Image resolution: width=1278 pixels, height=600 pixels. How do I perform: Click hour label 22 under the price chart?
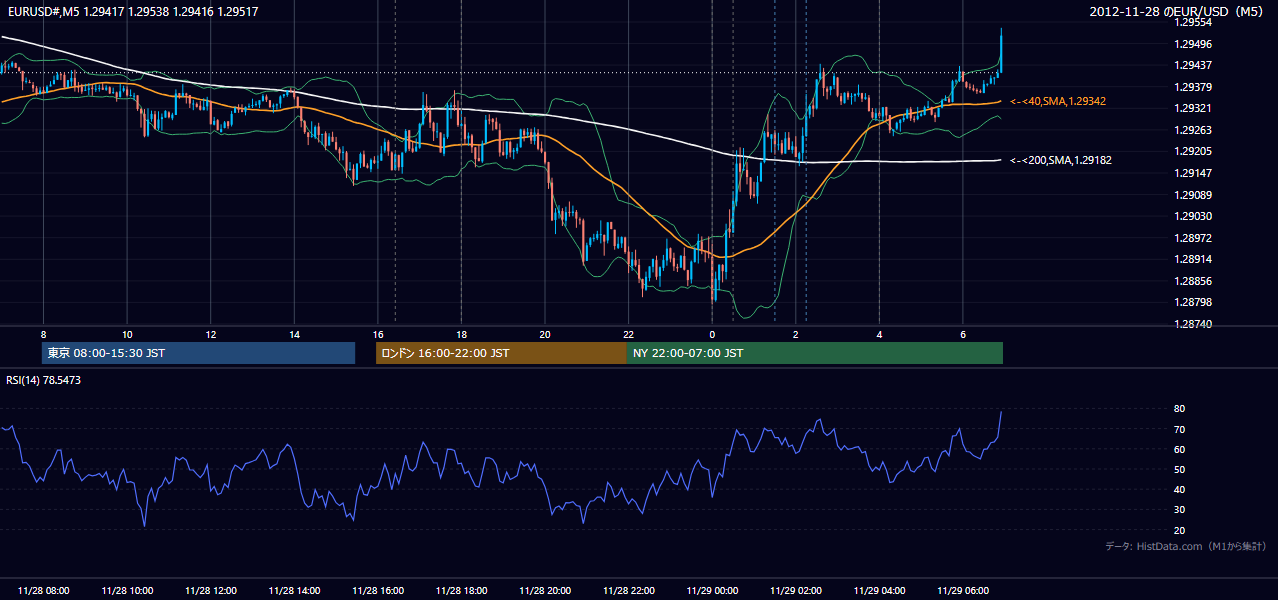628,334
